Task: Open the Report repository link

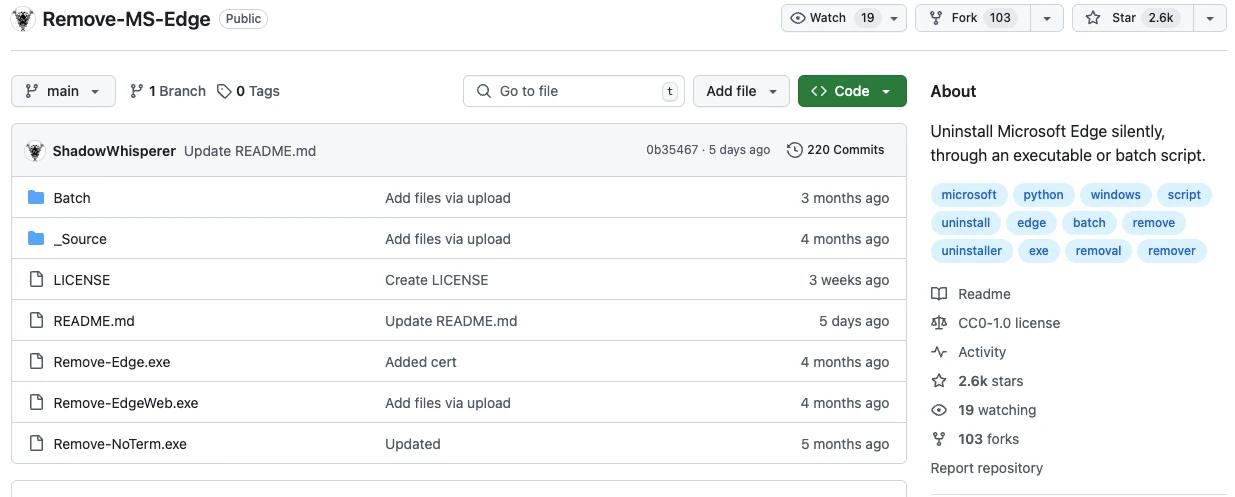Action: point(986,468)
